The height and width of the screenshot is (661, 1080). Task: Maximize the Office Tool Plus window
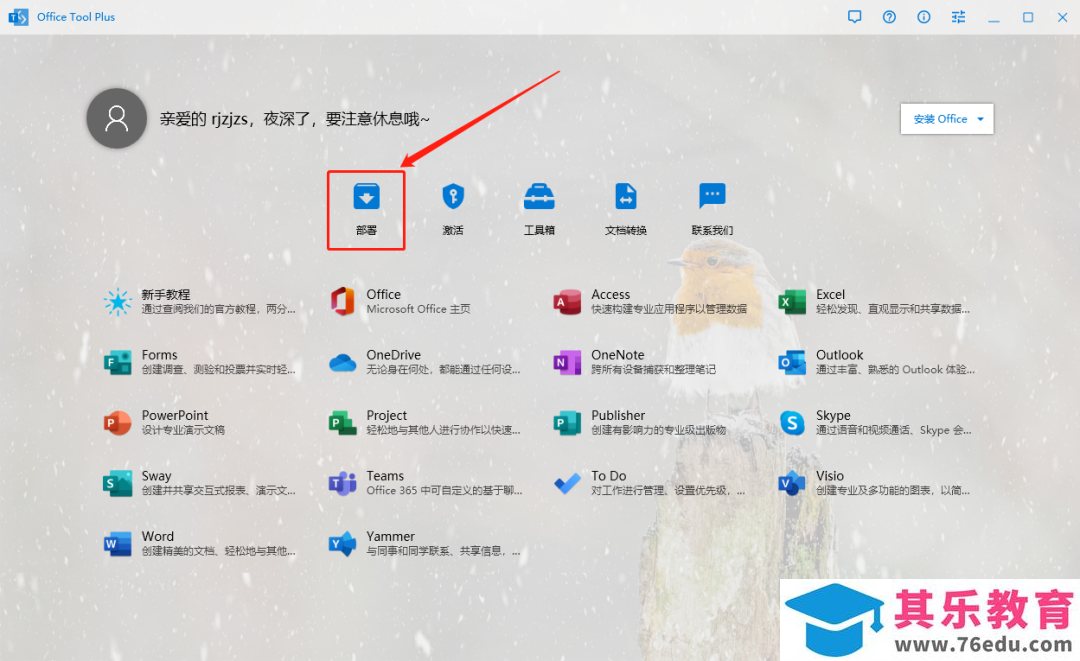(1028, 17)
